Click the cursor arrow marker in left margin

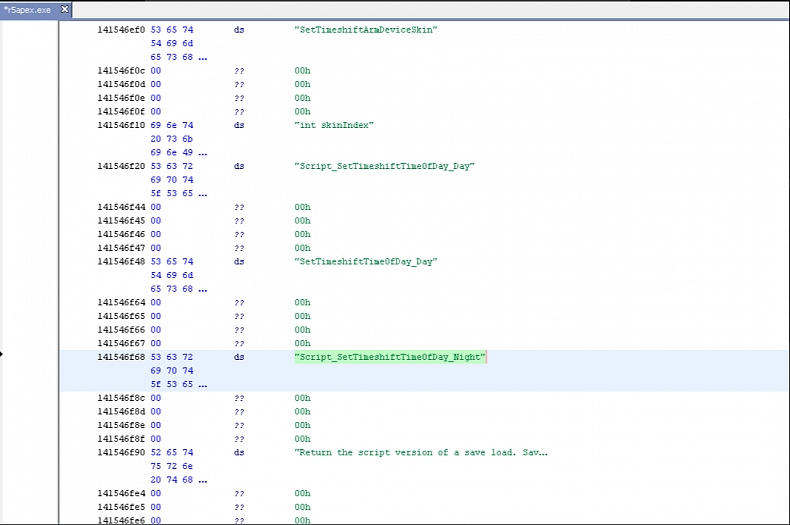pos(2,353)
